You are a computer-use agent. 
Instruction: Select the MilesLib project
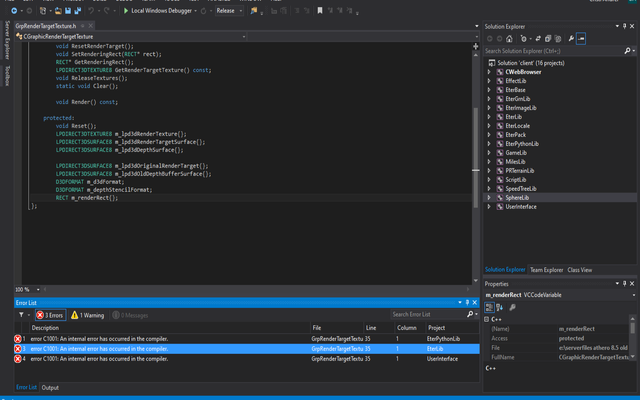click(x=515, y=162)
